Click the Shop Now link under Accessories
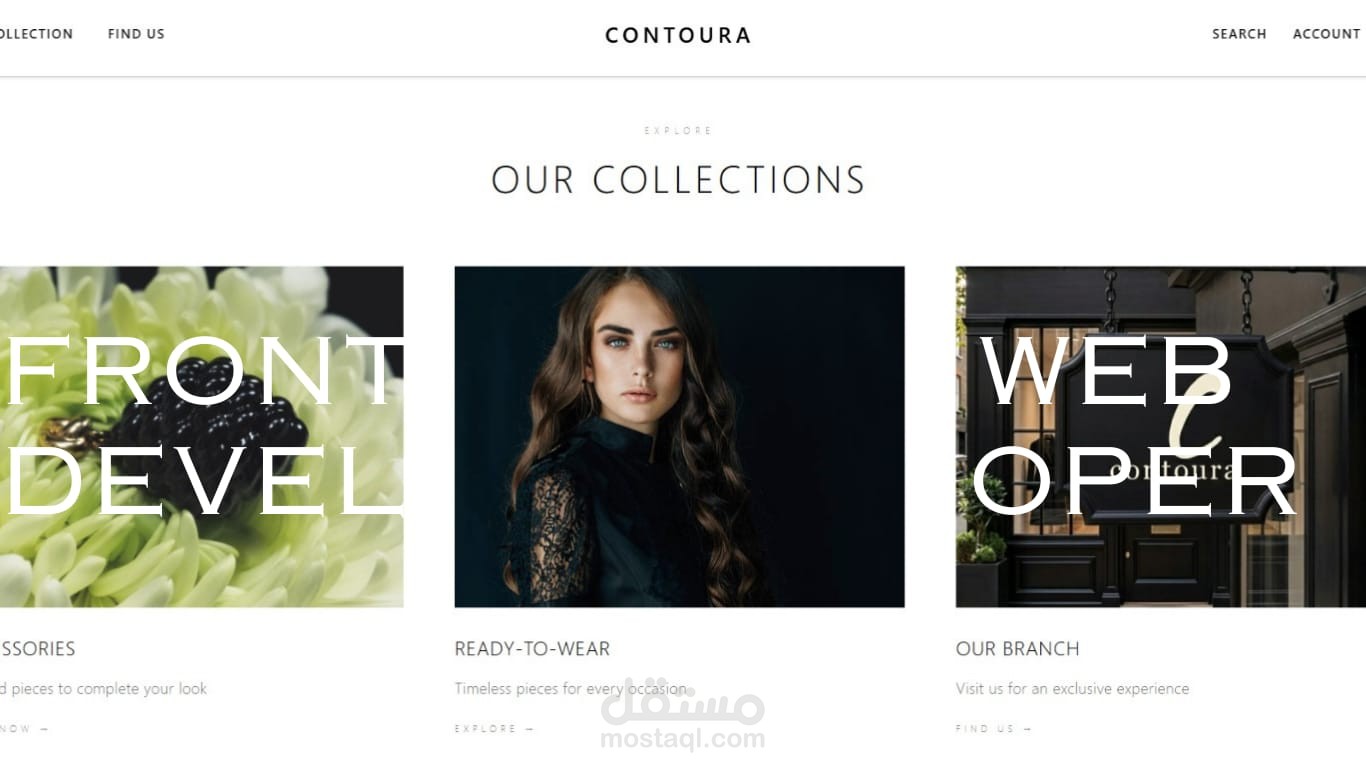Screen dimensions: 1366x768 (x=16, y=729)
